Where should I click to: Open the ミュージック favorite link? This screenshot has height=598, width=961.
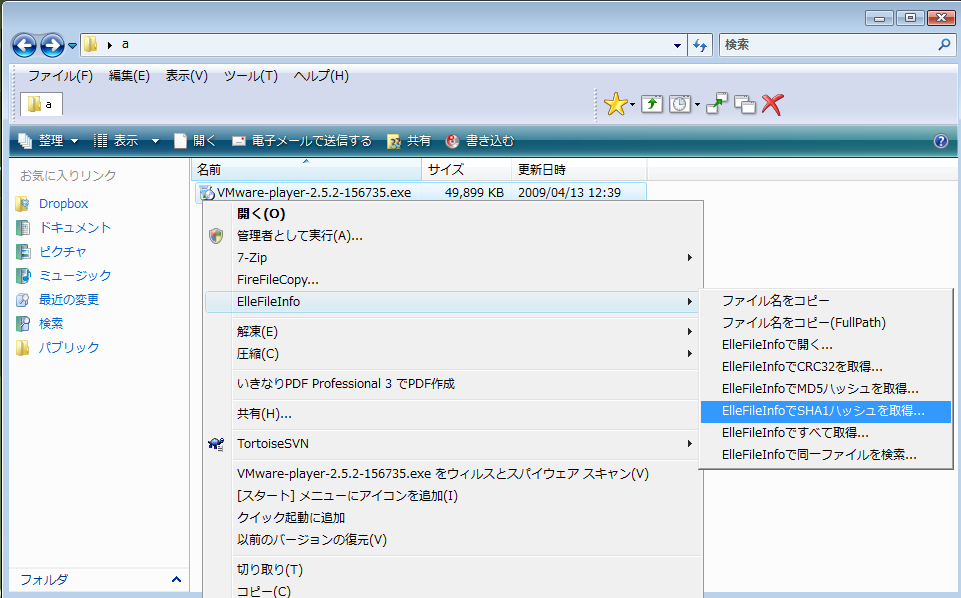[x=75, y=275]
